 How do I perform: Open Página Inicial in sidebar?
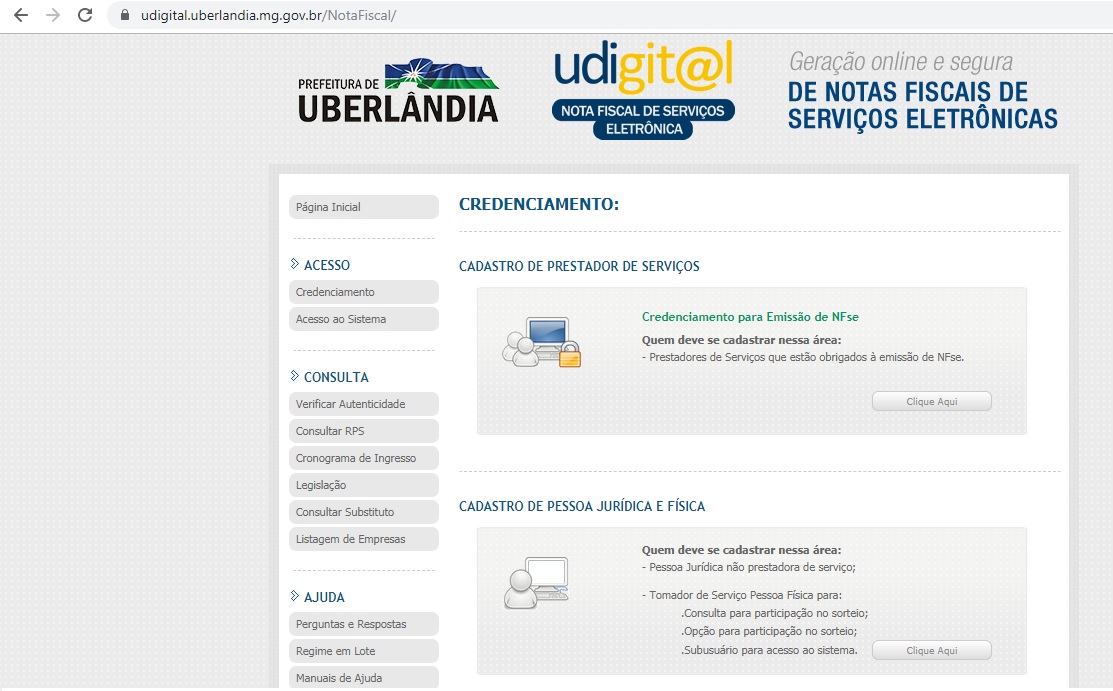pyautogui.click(x=363, y=207)
